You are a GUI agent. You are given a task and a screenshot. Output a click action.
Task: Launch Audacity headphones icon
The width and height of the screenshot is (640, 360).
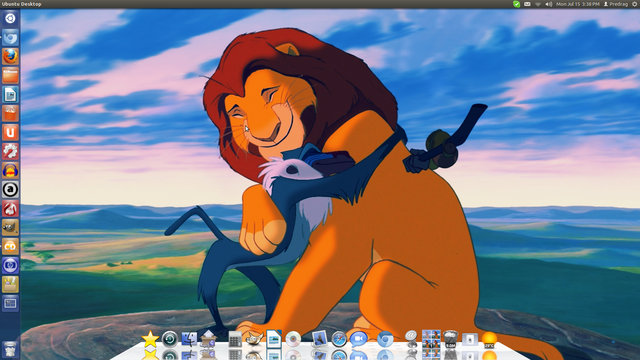coord(10,171)
